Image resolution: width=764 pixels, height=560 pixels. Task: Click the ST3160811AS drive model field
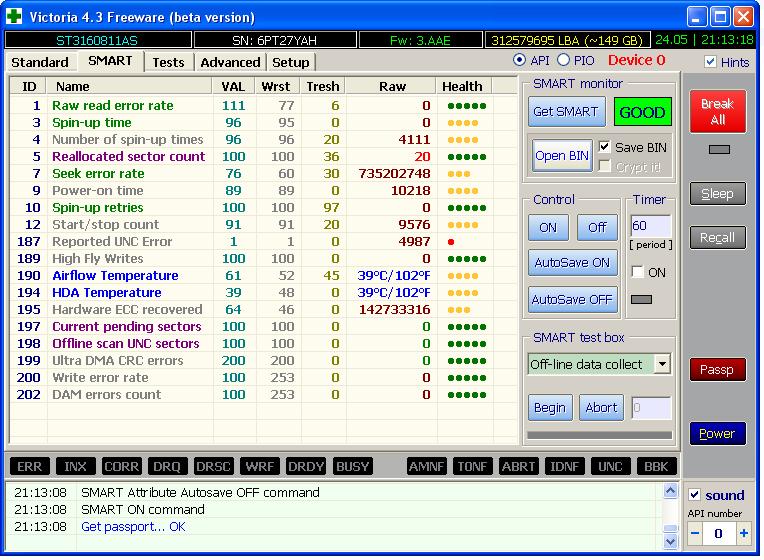[x=97, y=40]
